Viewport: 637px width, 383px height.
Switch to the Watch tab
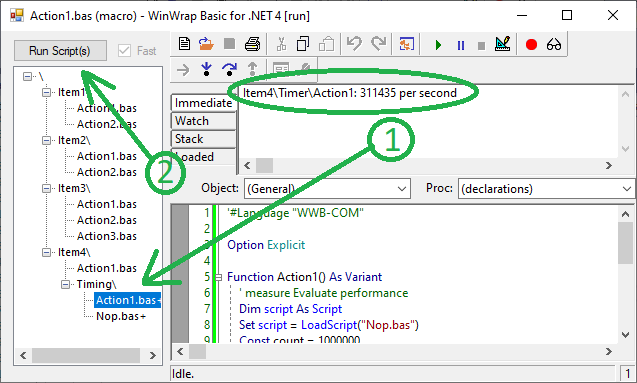coord(203,121)
